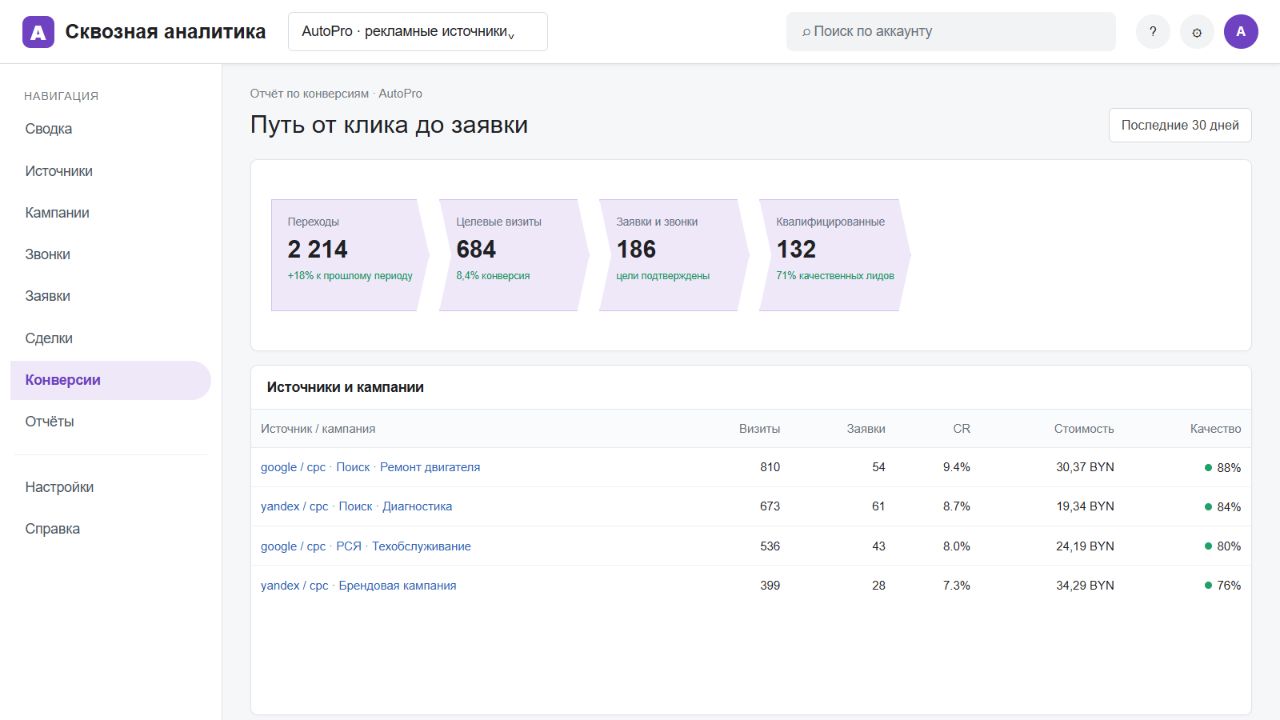Sort by the Стоимость column header
The image size is (1280, 720).
click(x=1084, y=428)
